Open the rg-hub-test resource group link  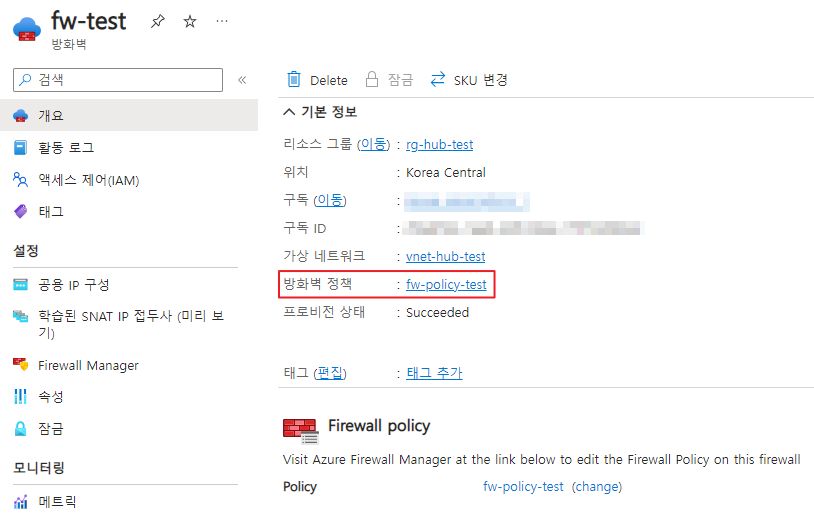[x=439, y=144]
